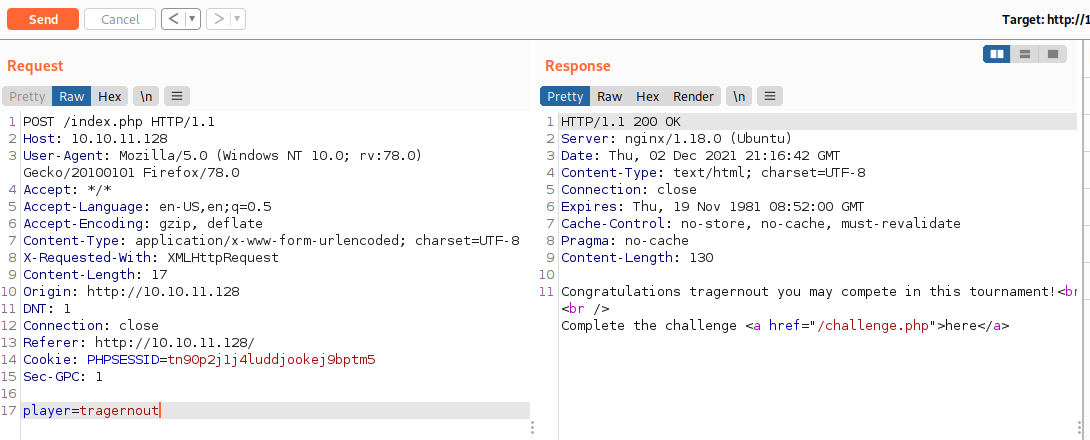The width and height of the screenshot is (1090, 440).
Task: Switch Response view to Render tab
Action: 693,97
